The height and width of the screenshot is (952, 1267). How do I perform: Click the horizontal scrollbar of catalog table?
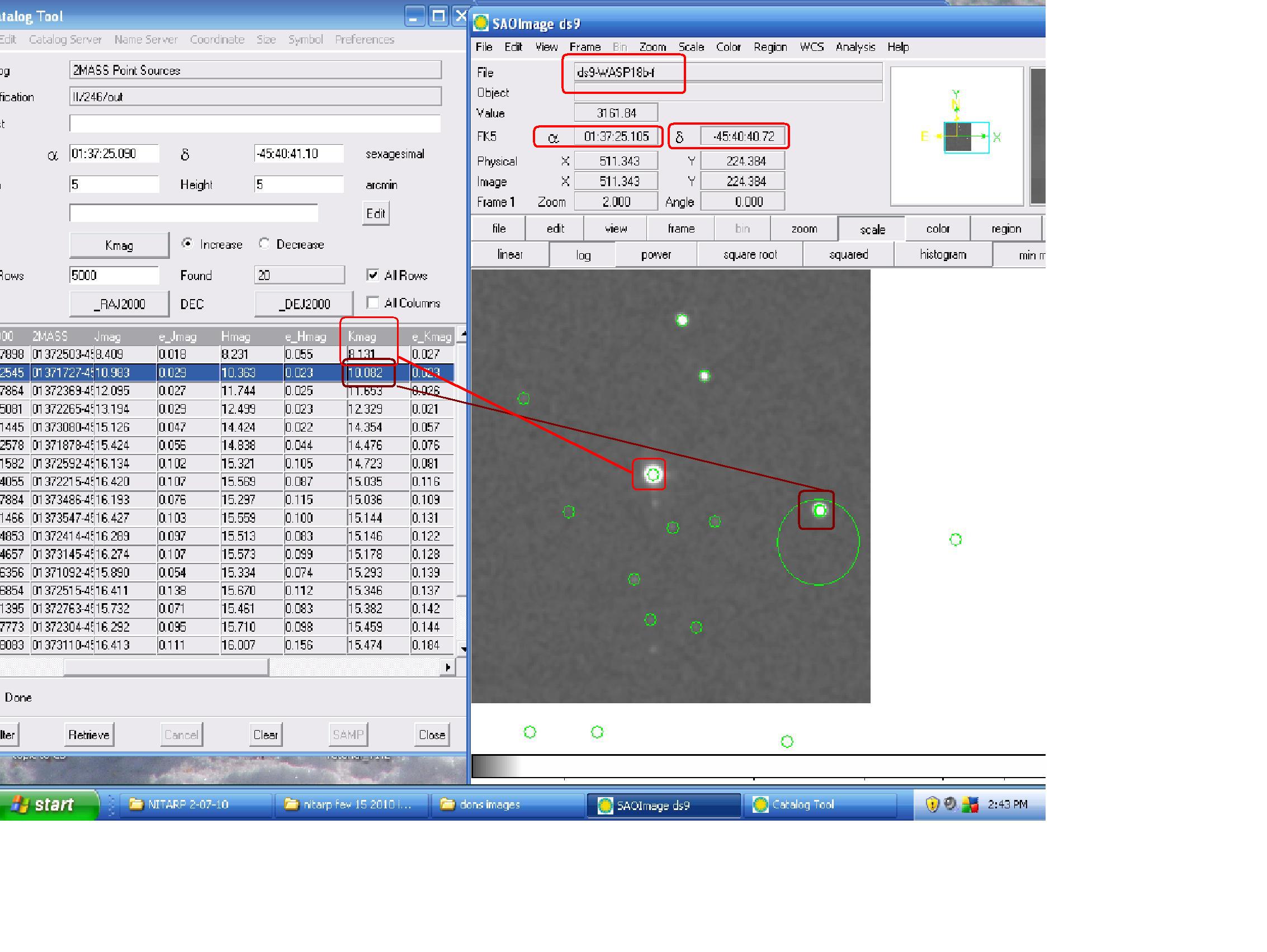pos(166,667)
